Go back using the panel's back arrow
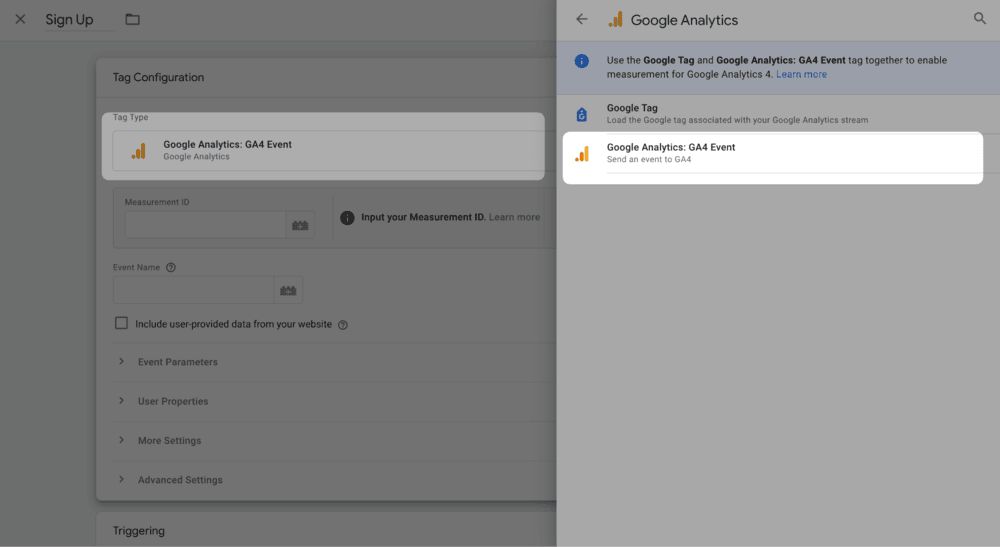1000x547 pixels. pos(582,19)
